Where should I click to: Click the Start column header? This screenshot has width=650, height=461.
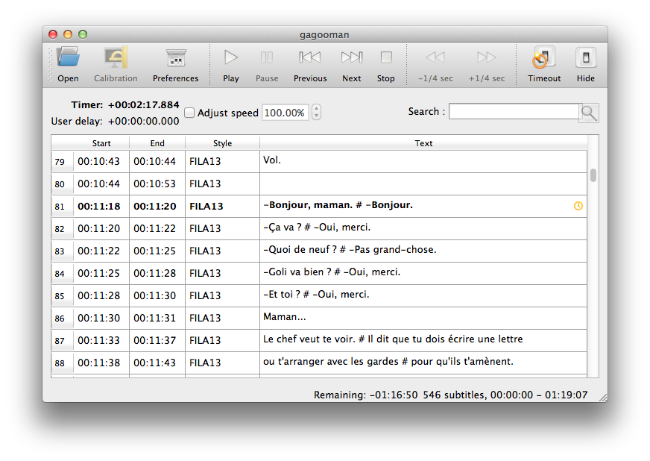pos(102,143)
